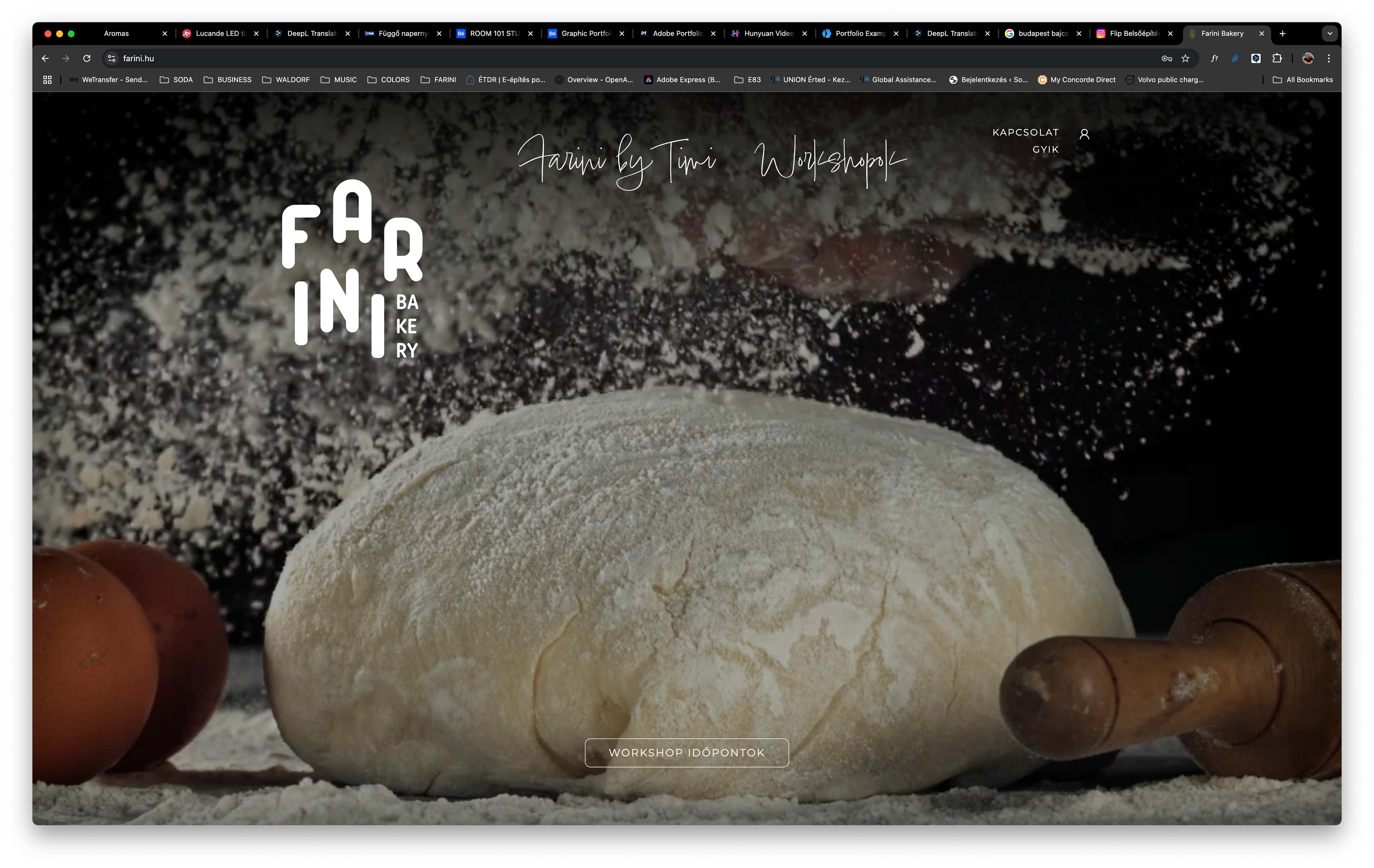This screenshot has height=868, width=1374.
Task: Open a new tab with the plus button
Action: coord(1282,34)
